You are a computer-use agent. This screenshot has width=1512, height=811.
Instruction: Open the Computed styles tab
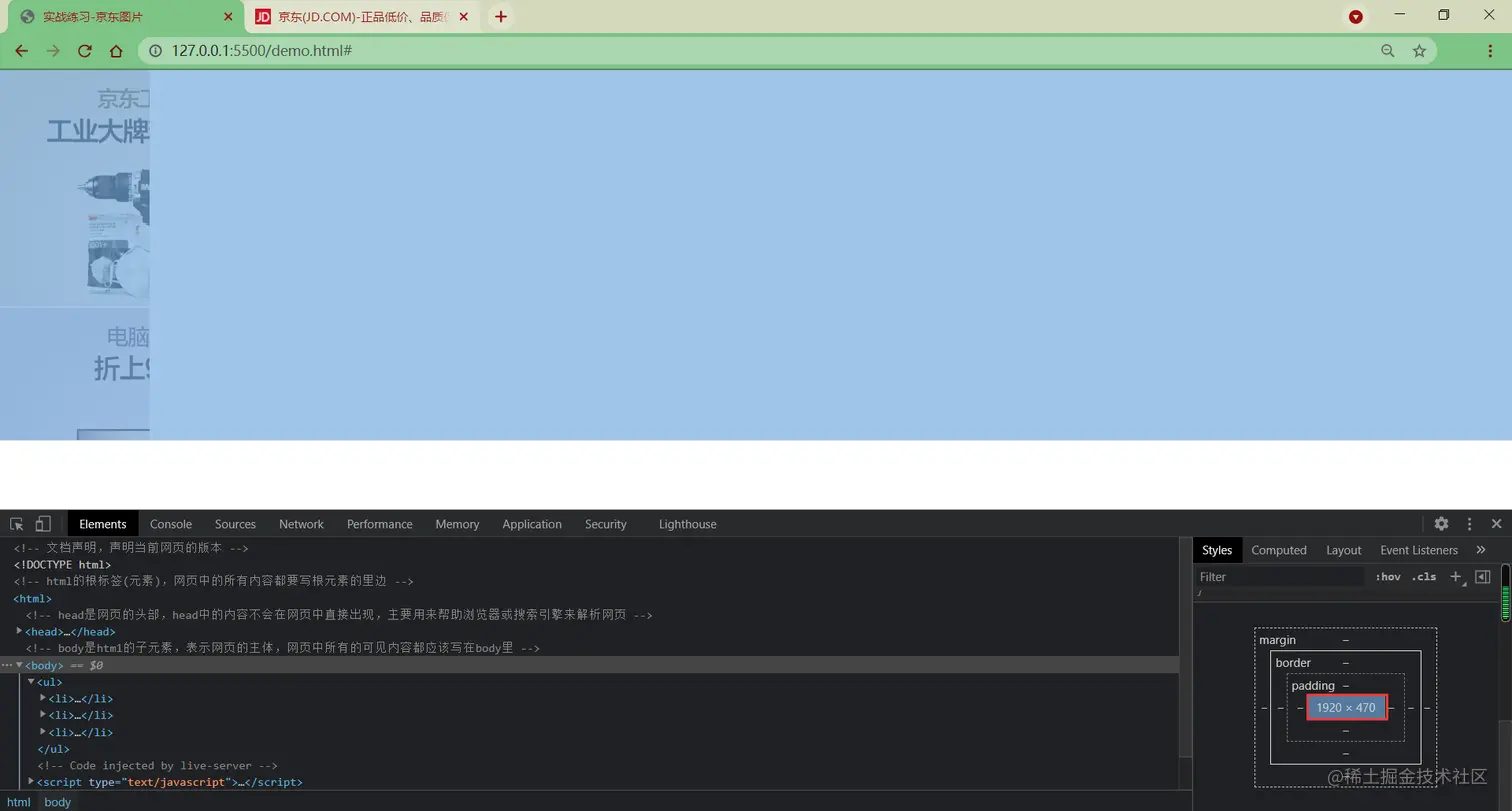click(1279, 550)
